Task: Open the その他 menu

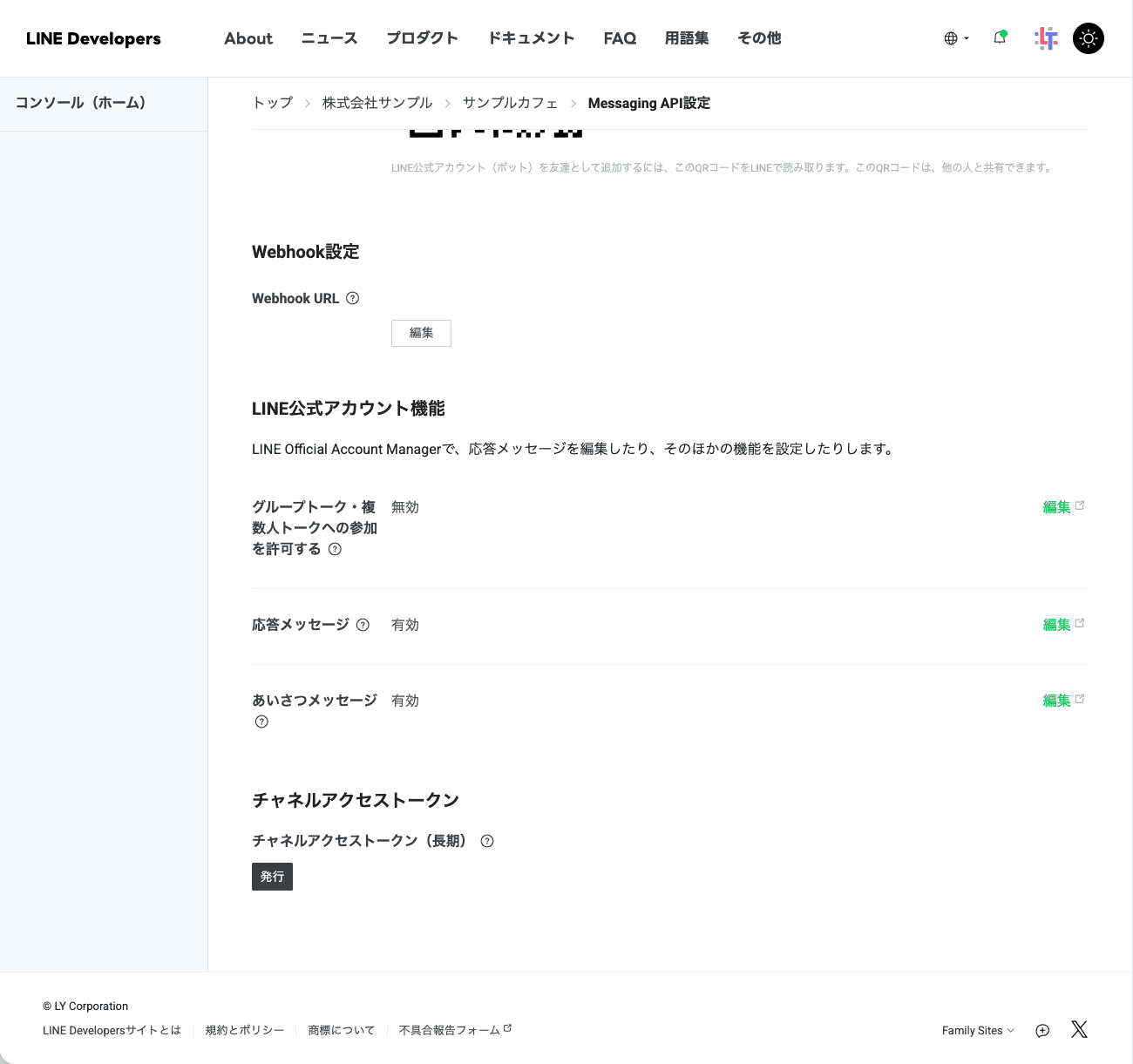Action: pos(759,38)
